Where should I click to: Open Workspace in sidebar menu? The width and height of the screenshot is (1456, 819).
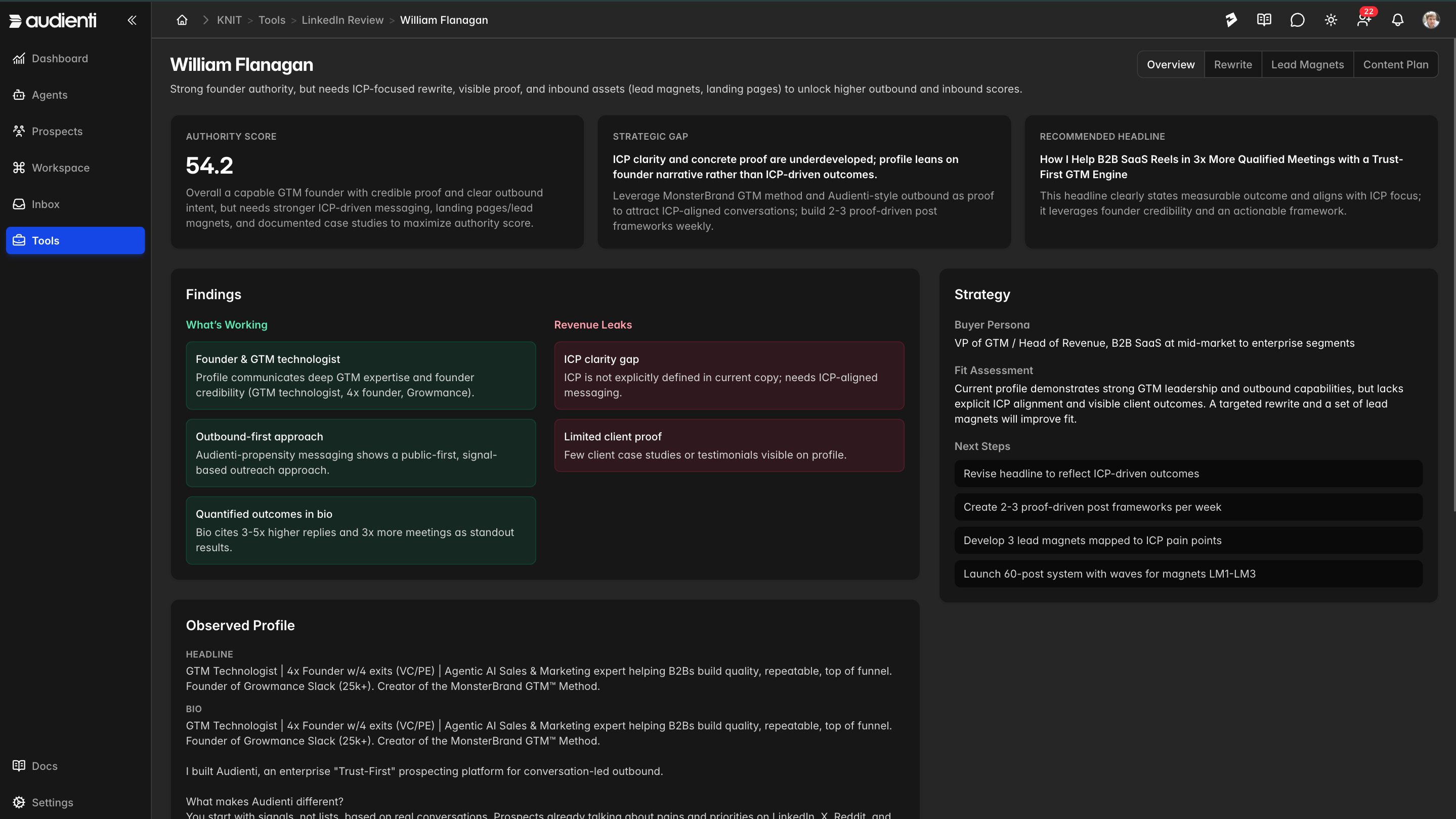75,168
